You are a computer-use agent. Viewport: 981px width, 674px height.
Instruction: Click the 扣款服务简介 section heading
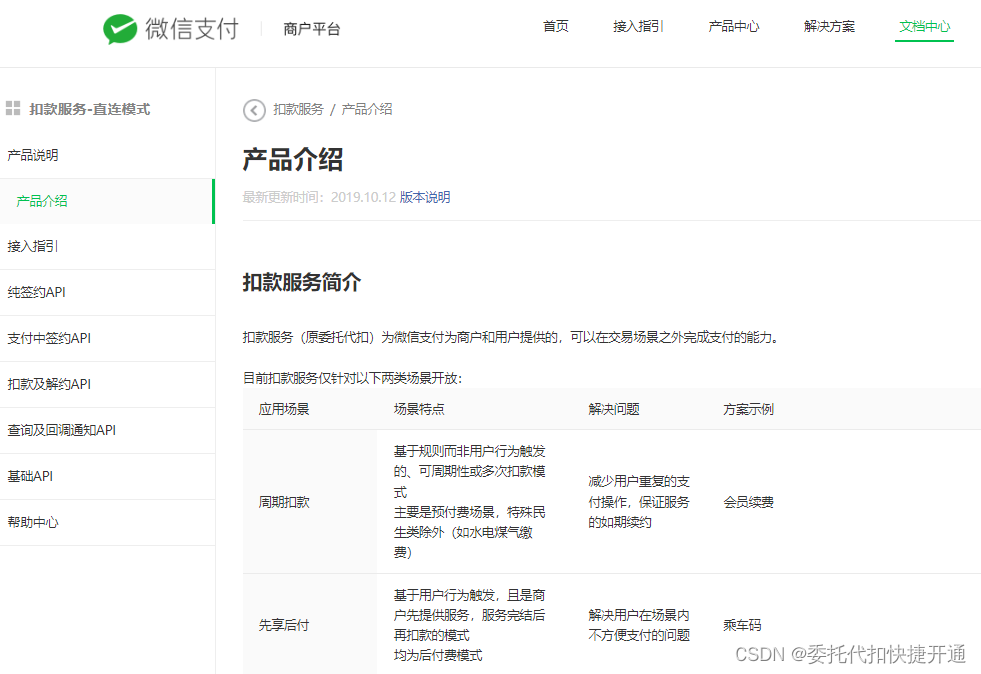click(302, 282)
